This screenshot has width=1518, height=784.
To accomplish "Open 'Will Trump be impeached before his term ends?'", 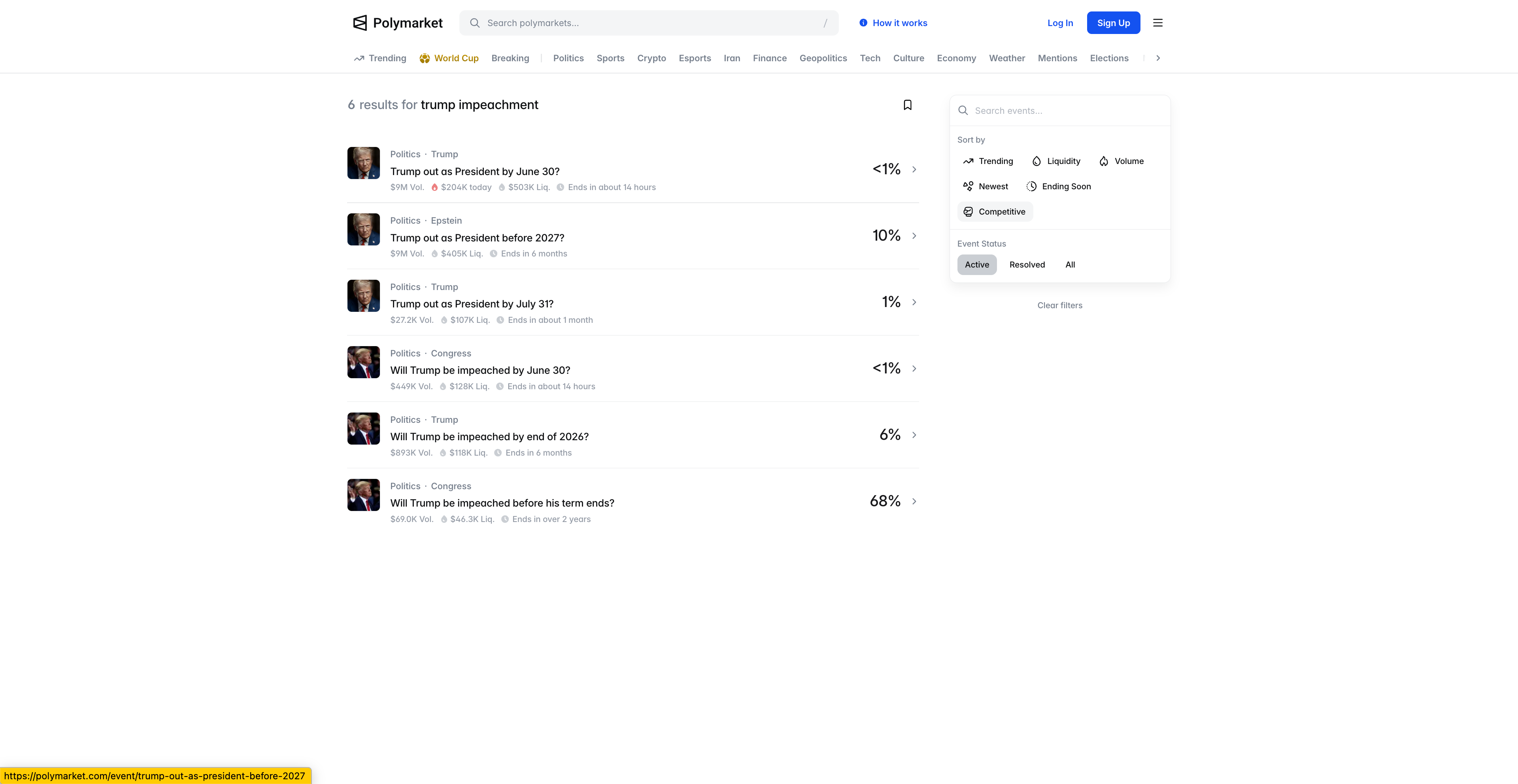I will [502, 503].
